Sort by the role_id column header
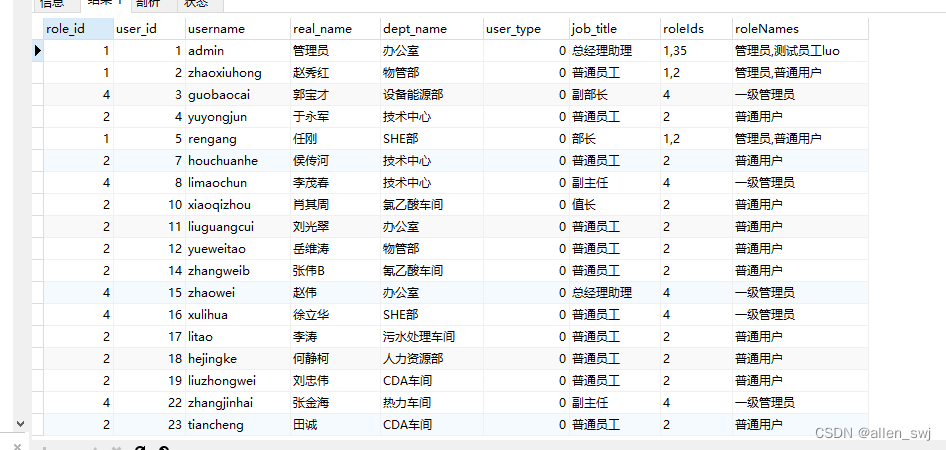 [78, 29]
